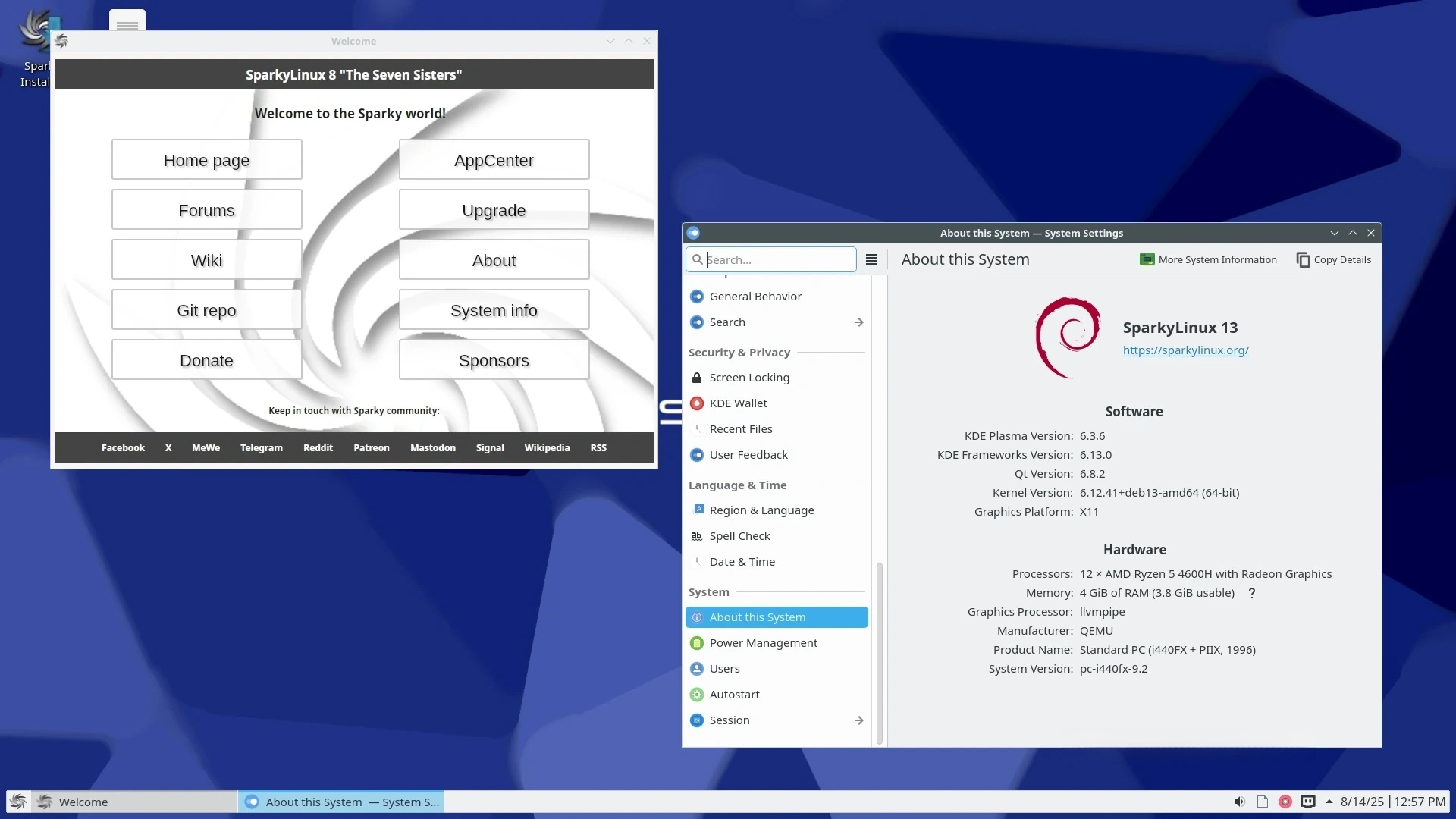Screen dimensions: 1456x819
Task: Open the Signal community link
Action: pos(490,448)
